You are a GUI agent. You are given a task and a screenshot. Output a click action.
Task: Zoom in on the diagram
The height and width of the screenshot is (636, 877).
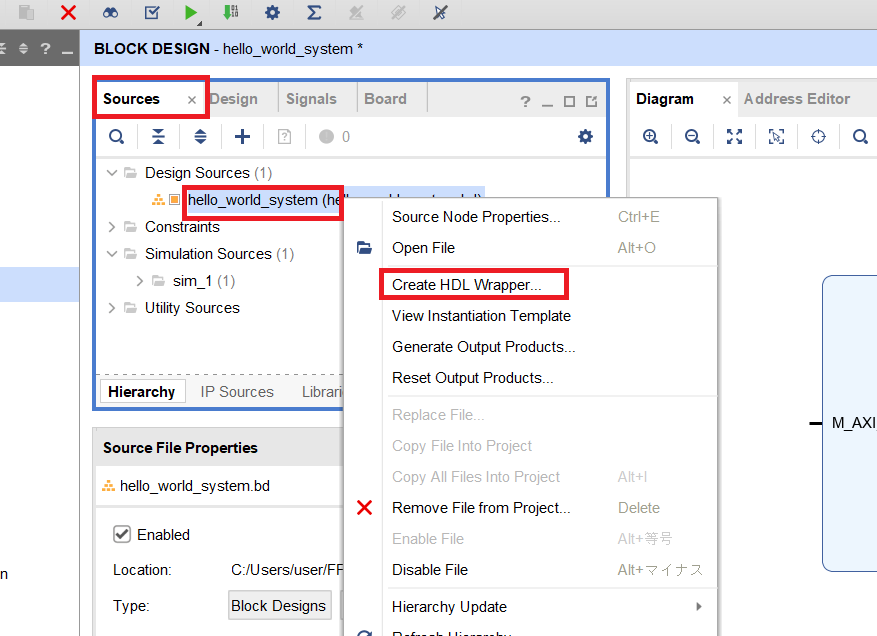[x=650, y=136]
